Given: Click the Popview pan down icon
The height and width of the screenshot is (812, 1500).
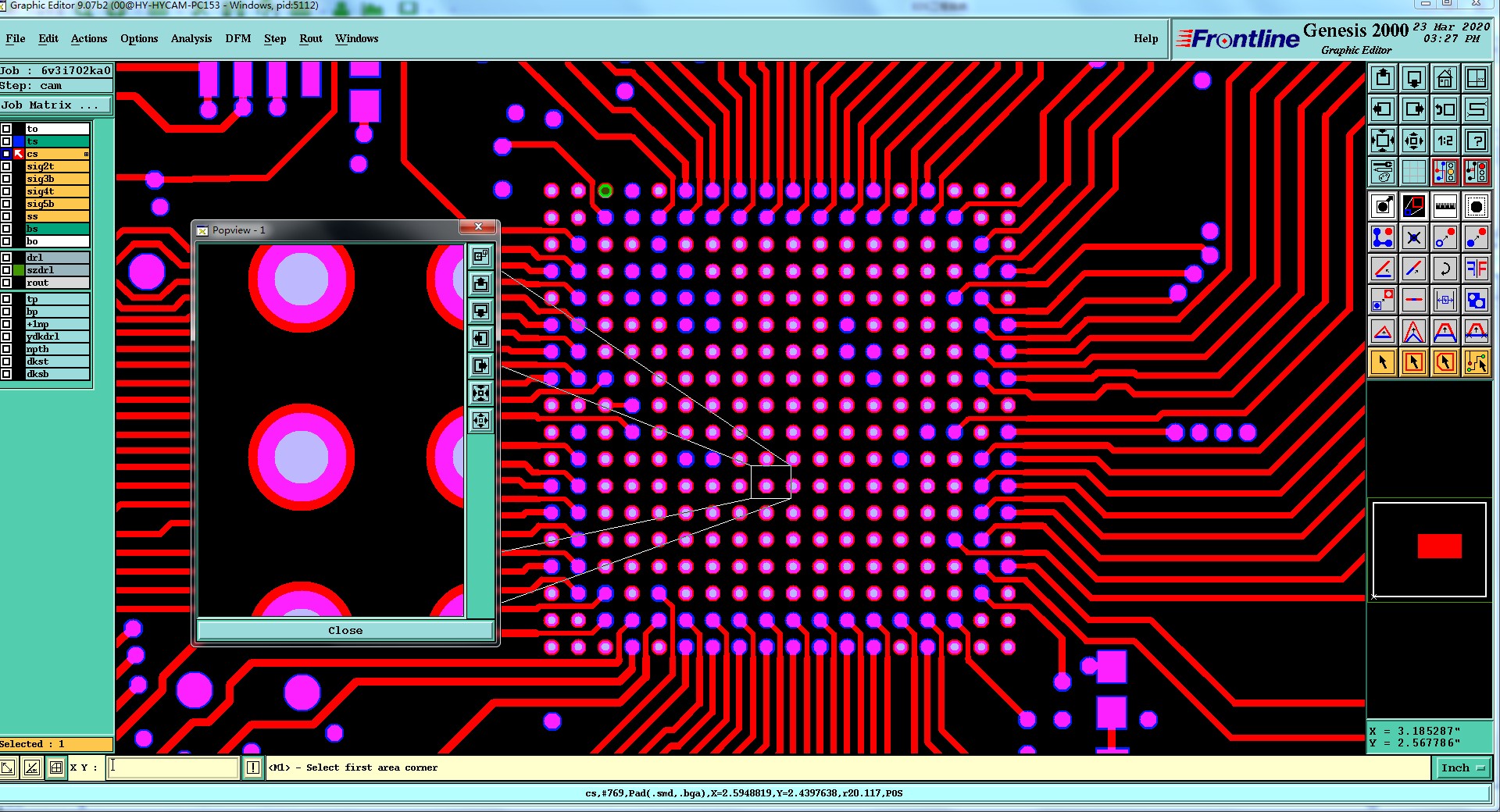Looking at the screenshot, I should pos(481,311).
